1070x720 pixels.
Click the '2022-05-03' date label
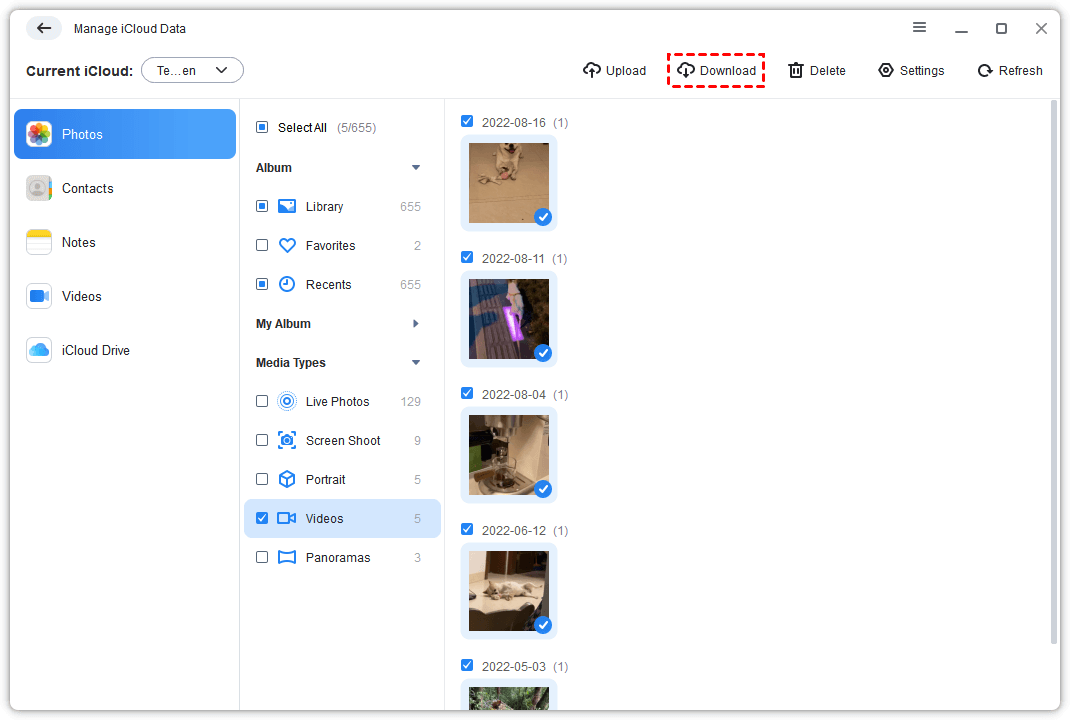click(x=514, y=666)
